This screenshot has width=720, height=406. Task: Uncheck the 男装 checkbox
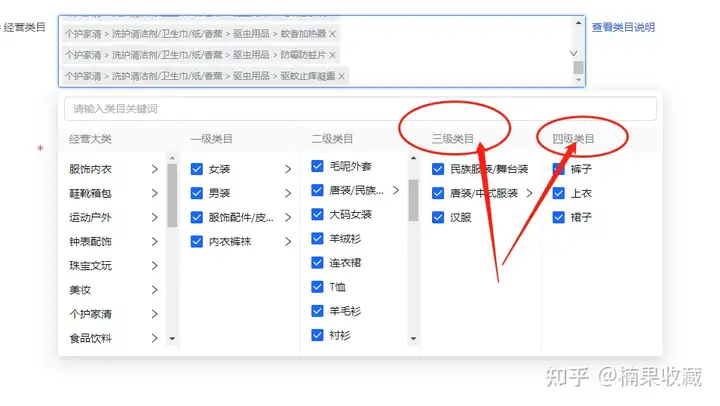tap(197, 193)
